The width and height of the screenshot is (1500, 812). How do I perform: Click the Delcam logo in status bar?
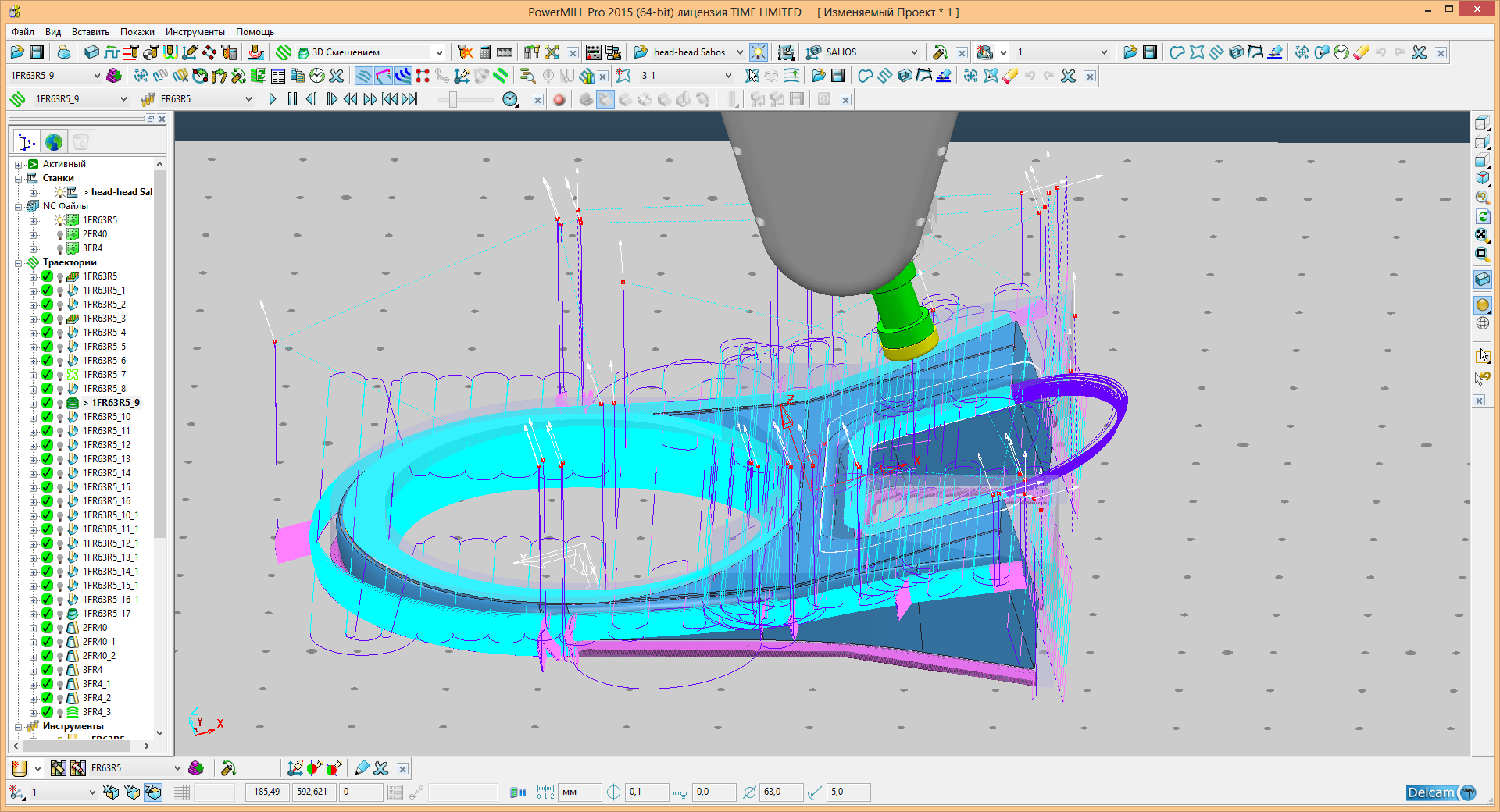coord(1441,792)
